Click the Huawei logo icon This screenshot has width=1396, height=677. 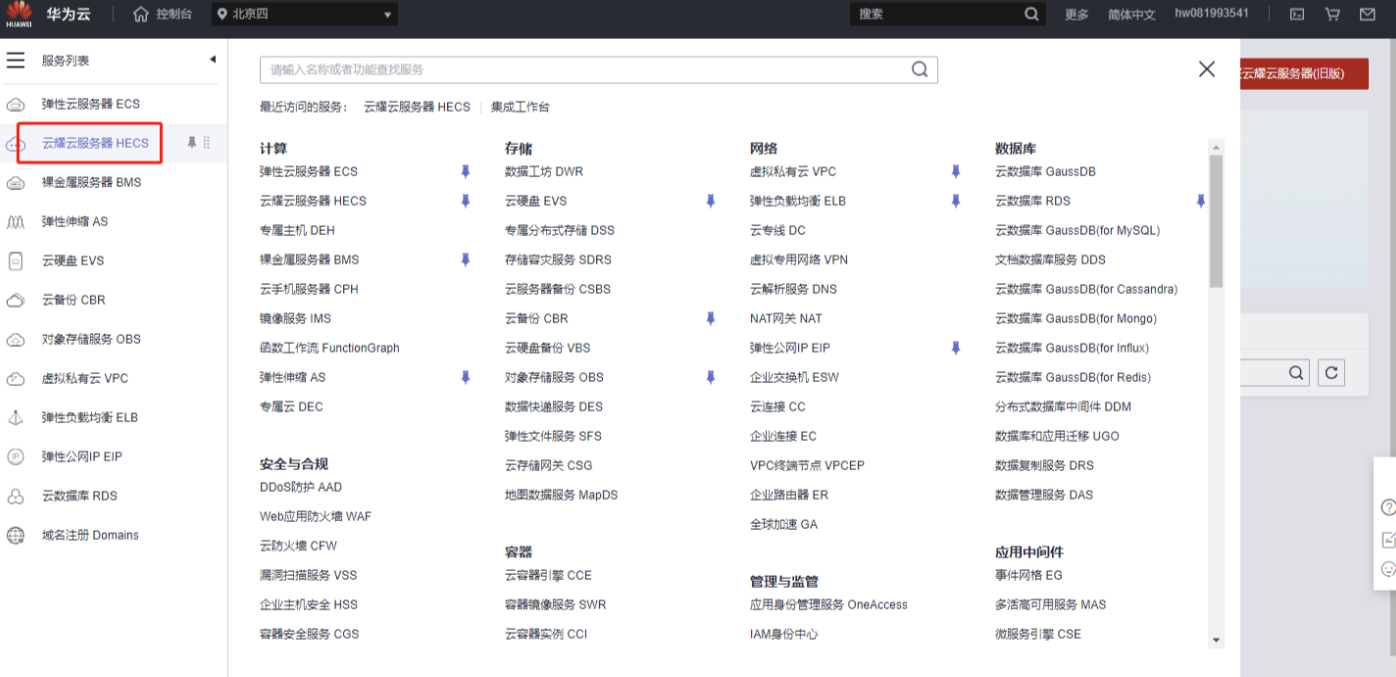click(x=19, y=15)
